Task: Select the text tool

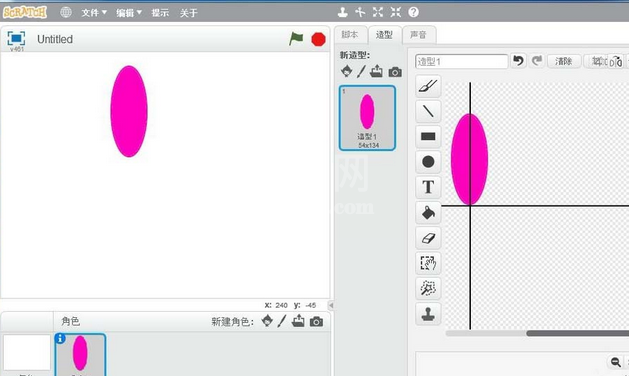Action: coord(428,187)
